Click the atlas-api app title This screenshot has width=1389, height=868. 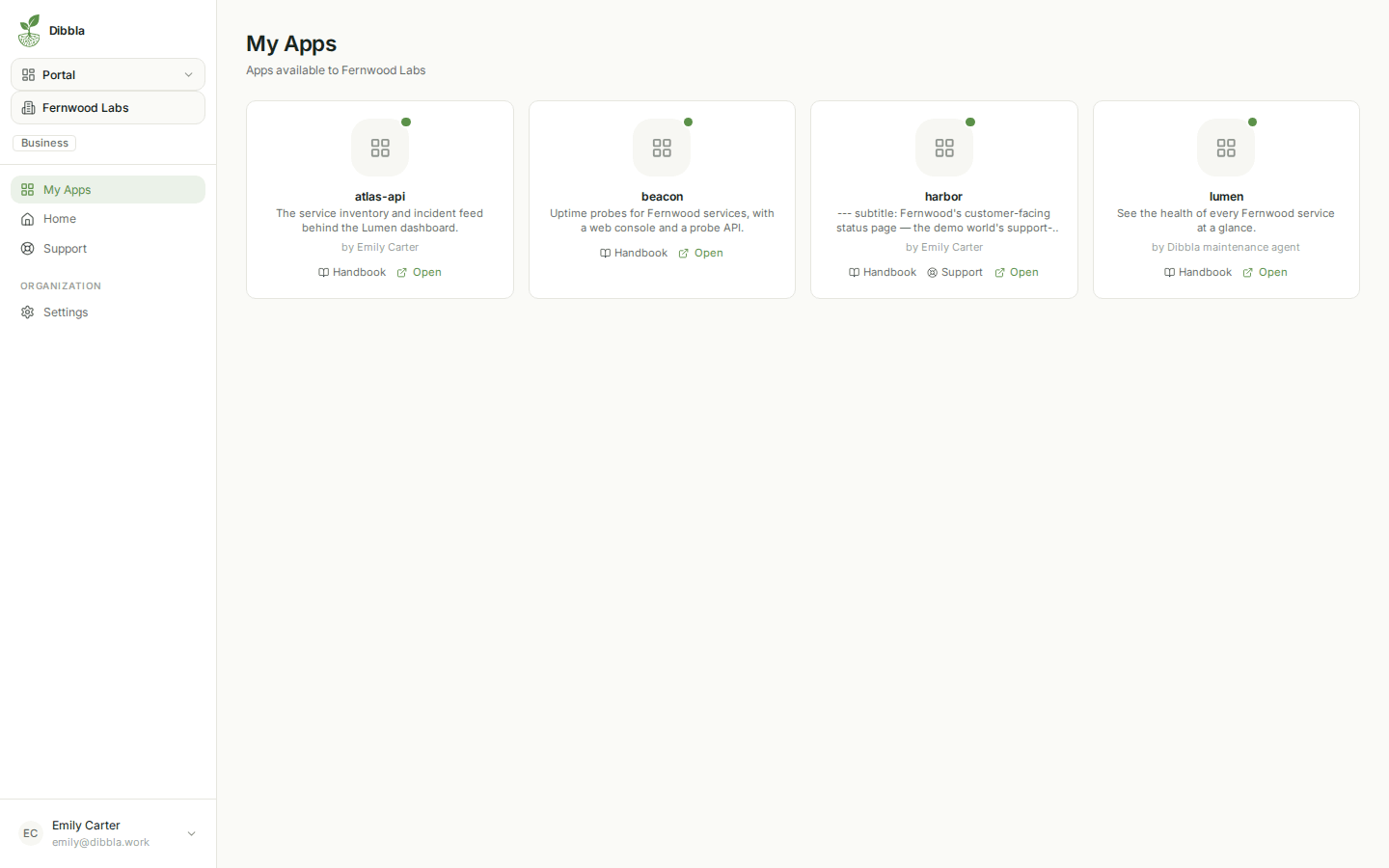[380, 197]
